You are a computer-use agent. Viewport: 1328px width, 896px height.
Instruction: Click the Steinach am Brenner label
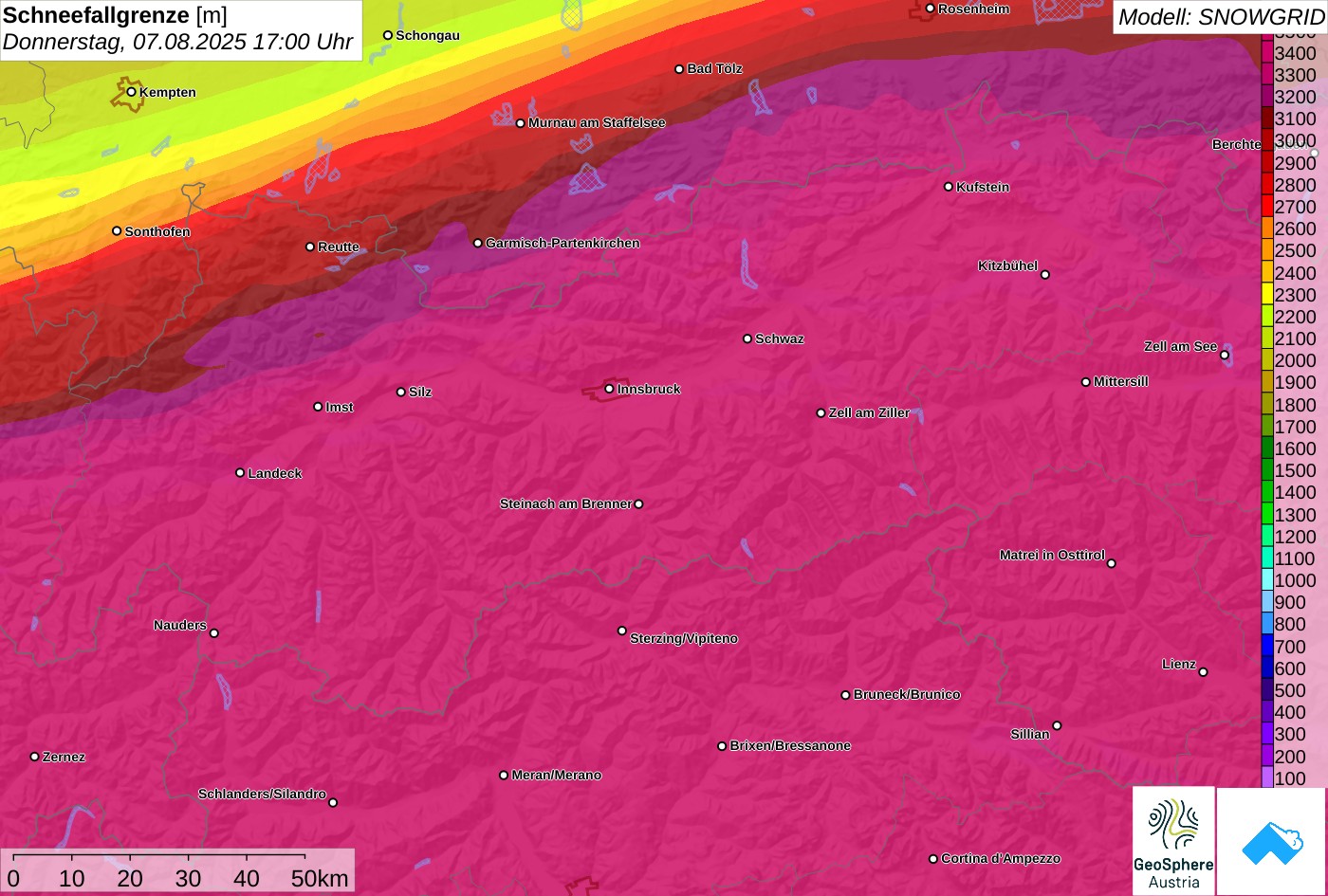pyautogui.click(x=565, y=503)
